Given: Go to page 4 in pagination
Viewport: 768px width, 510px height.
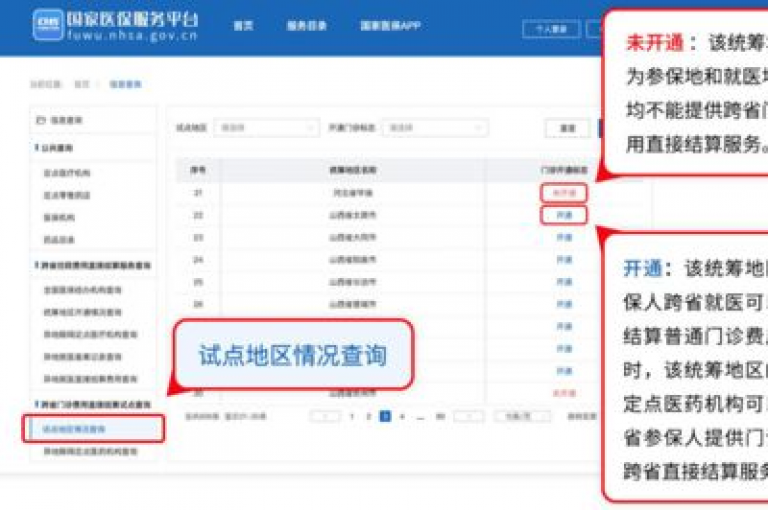Looking at the screenshot, I should point(402,416).
